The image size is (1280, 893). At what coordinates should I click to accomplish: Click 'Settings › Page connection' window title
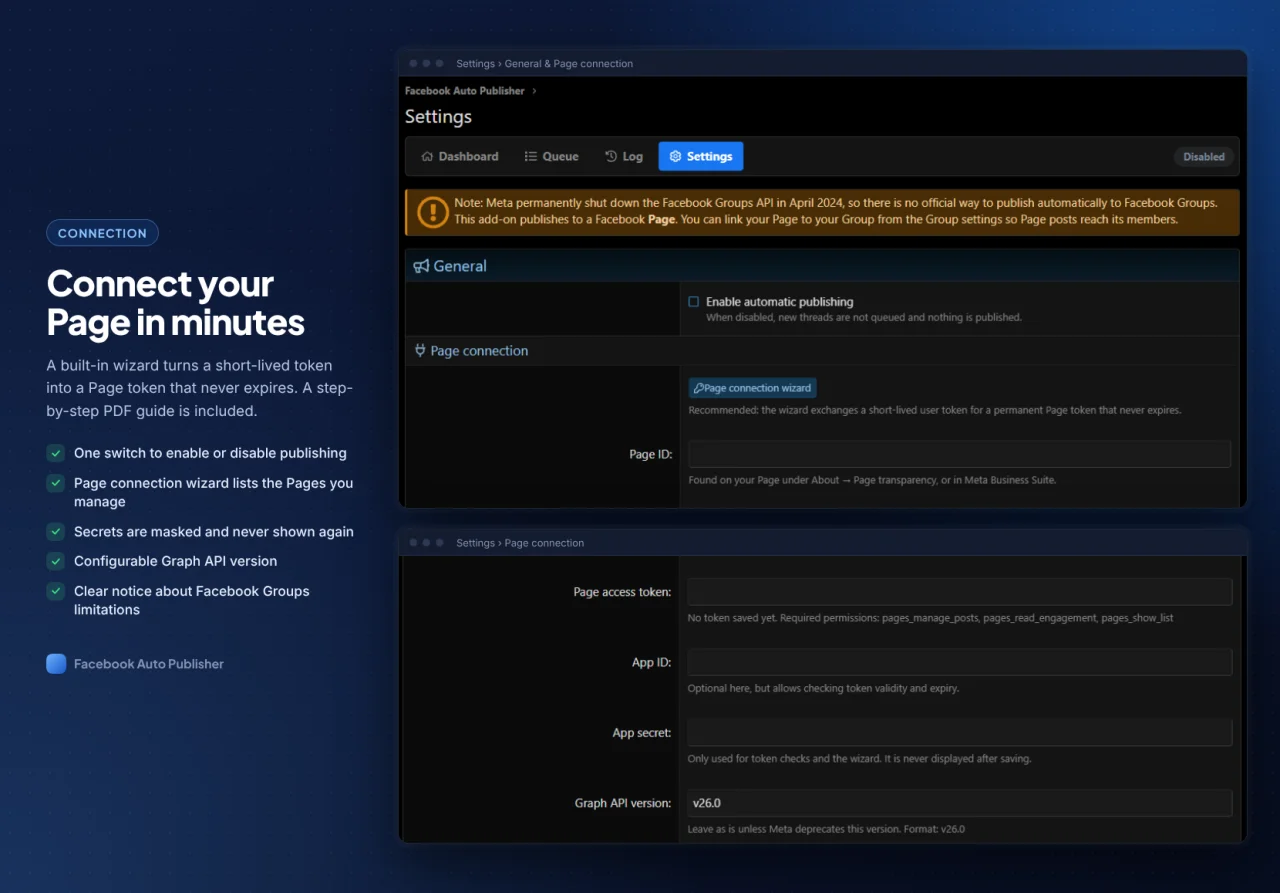(520, 543)
